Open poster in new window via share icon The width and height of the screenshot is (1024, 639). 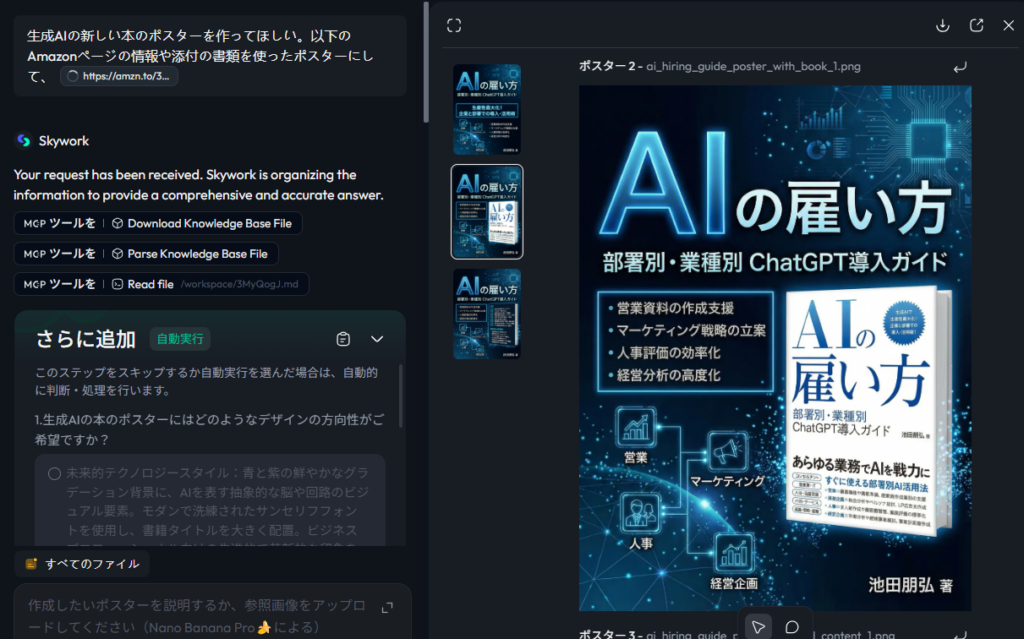pos(976,26)
